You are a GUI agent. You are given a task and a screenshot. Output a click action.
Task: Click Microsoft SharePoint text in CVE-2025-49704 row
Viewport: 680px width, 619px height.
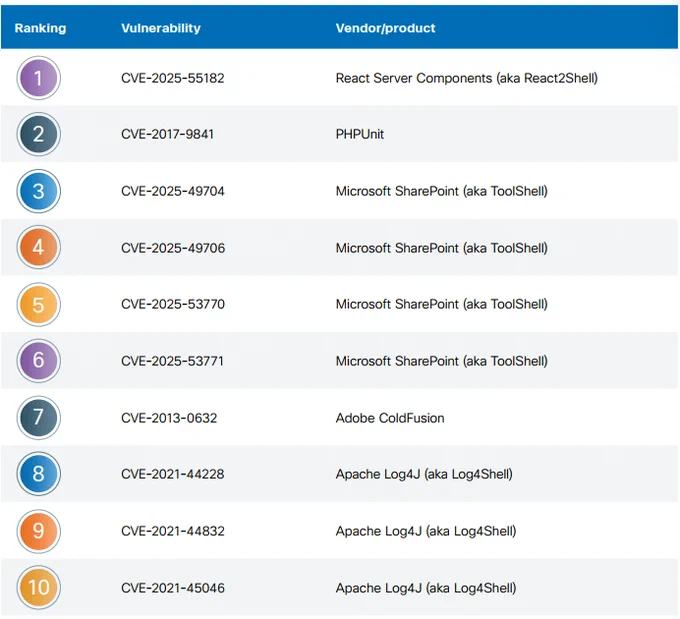(441, 191)
